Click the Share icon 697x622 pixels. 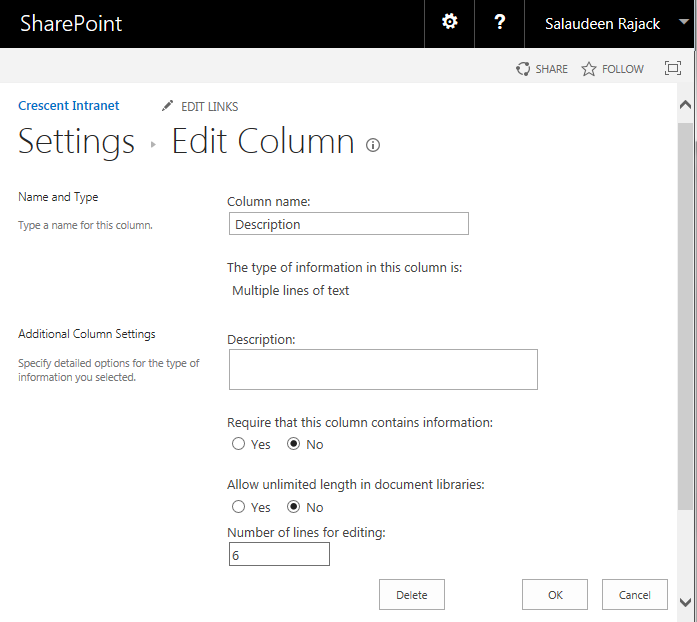523,69
